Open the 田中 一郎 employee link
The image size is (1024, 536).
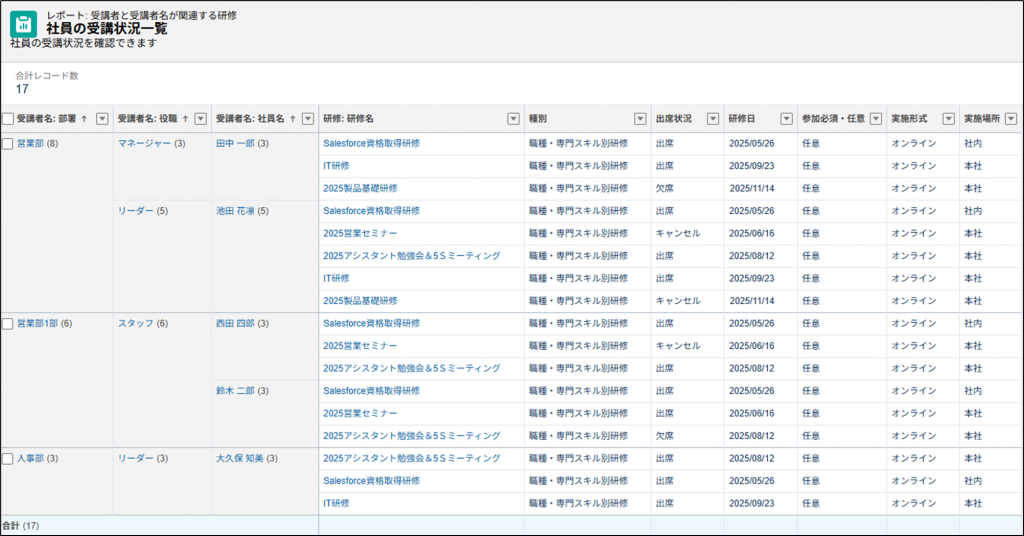pos(235,144)
